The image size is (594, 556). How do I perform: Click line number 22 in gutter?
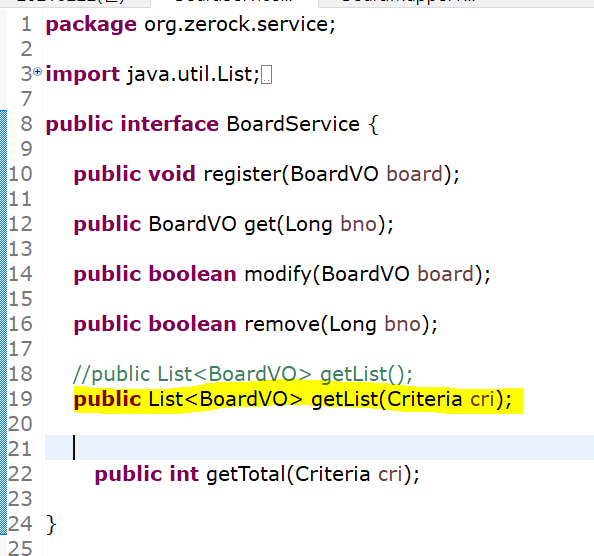coord(20,474)
